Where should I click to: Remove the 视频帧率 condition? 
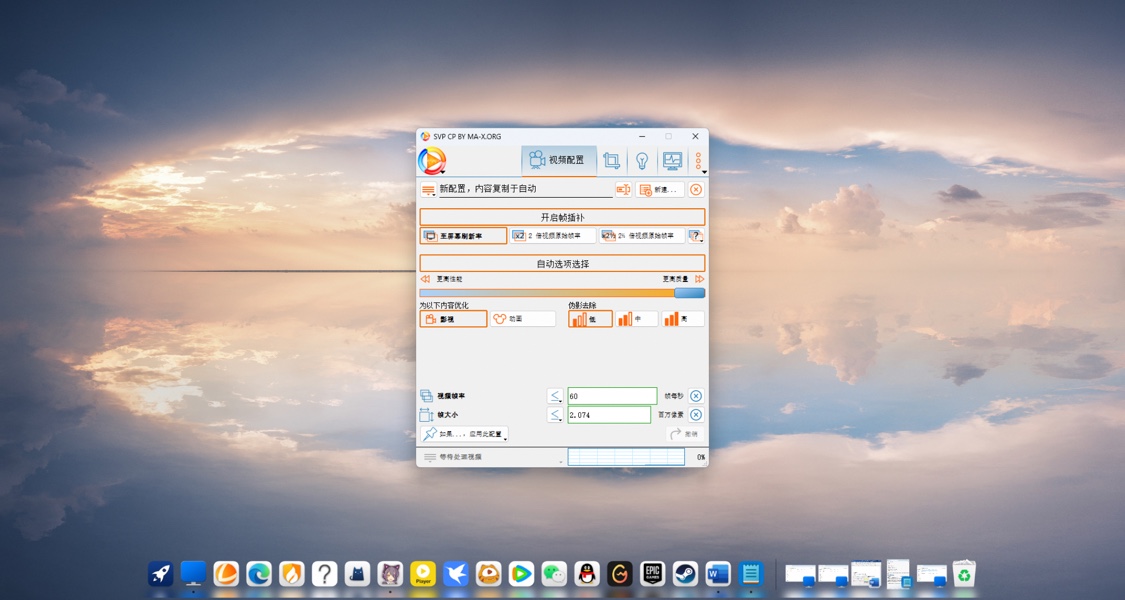(696, 396)
